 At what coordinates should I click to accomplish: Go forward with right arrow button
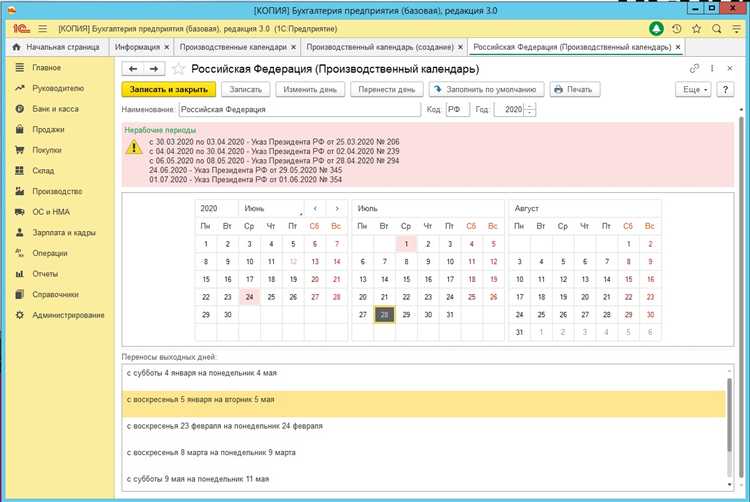pyautogui.click(x=154, y=69)
